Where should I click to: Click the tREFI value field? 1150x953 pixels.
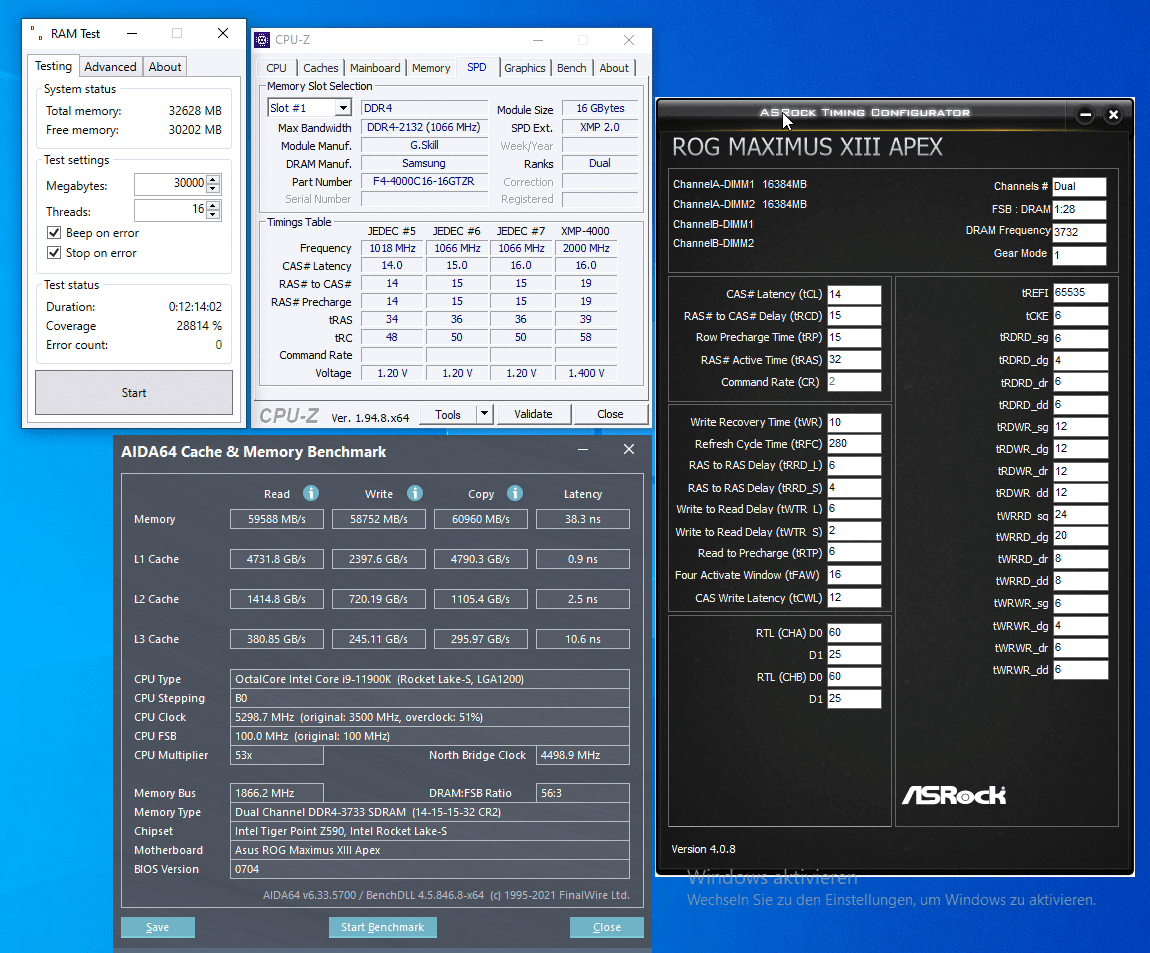[x=1080, y=293]
